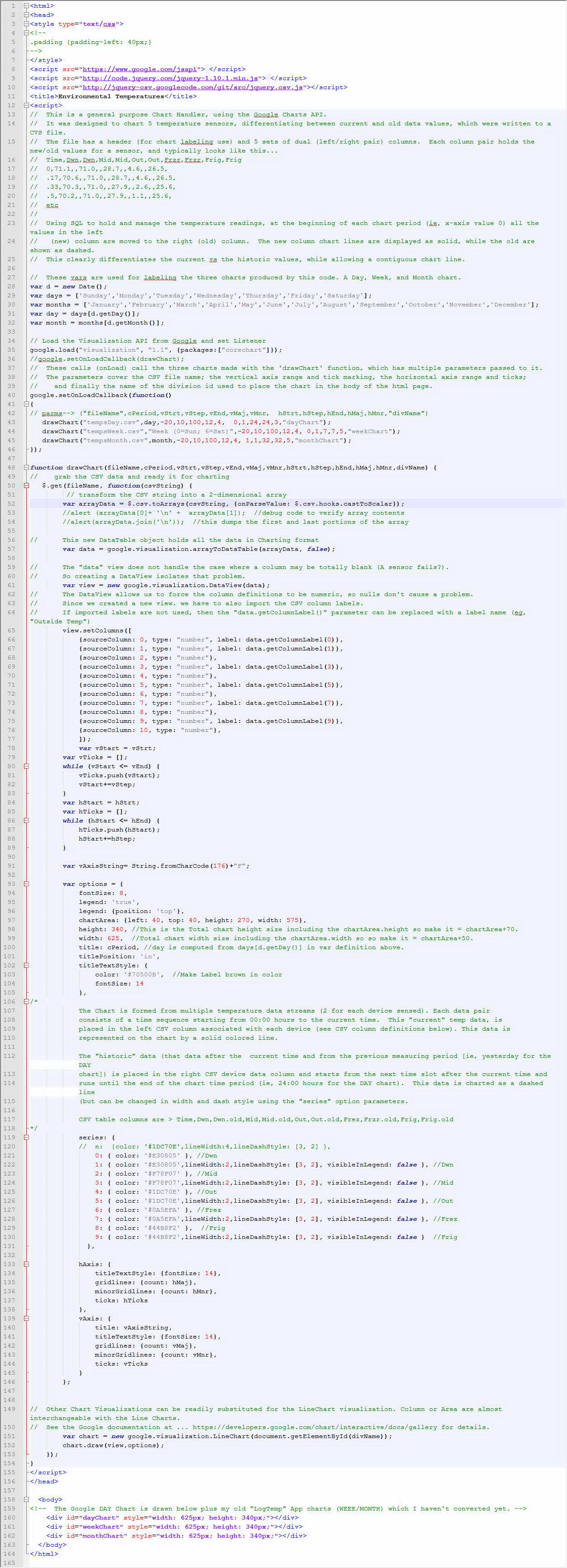Collapse the <html> fold marker on line 1
The image size is (567, 1568).
tap(26, 5)
